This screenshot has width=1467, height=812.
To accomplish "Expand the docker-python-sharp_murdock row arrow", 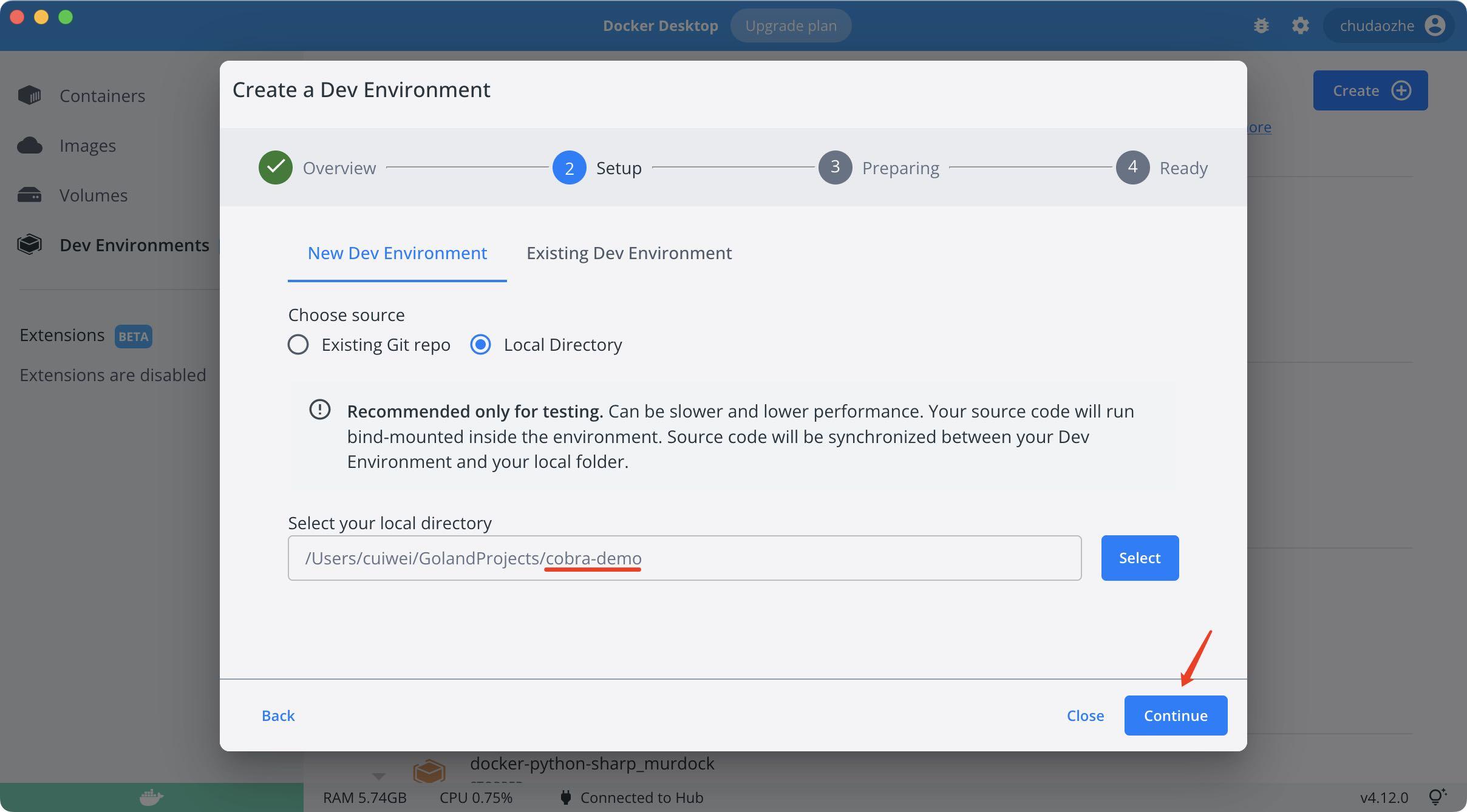I will pyautogui.click(x=379, y=776).
